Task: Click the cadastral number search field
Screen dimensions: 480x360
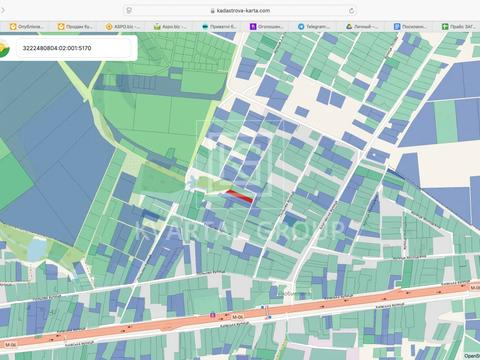Action: [73, 48]
